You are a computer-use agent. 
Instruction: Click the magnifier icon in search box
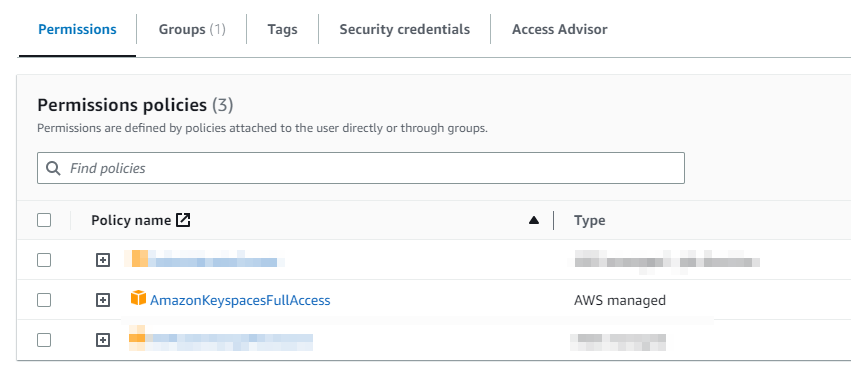[x=53, y=168]
